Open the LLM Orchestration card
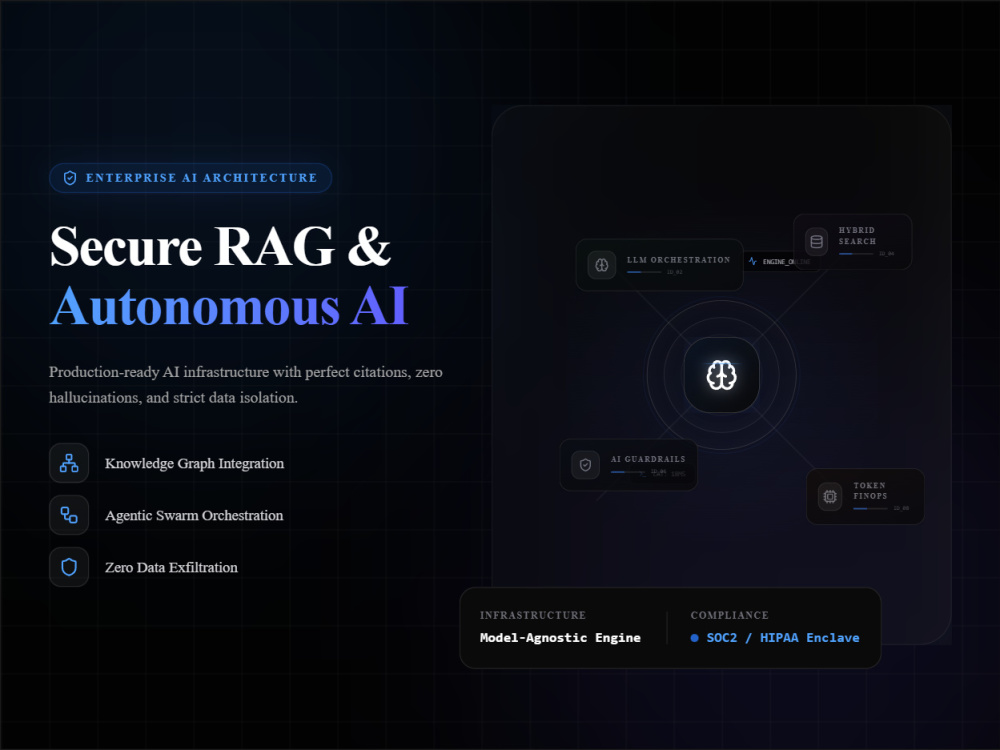Image resolution: width=1000 pixels, height=750 pixels. pyautogui.click(x=659, y=265)
